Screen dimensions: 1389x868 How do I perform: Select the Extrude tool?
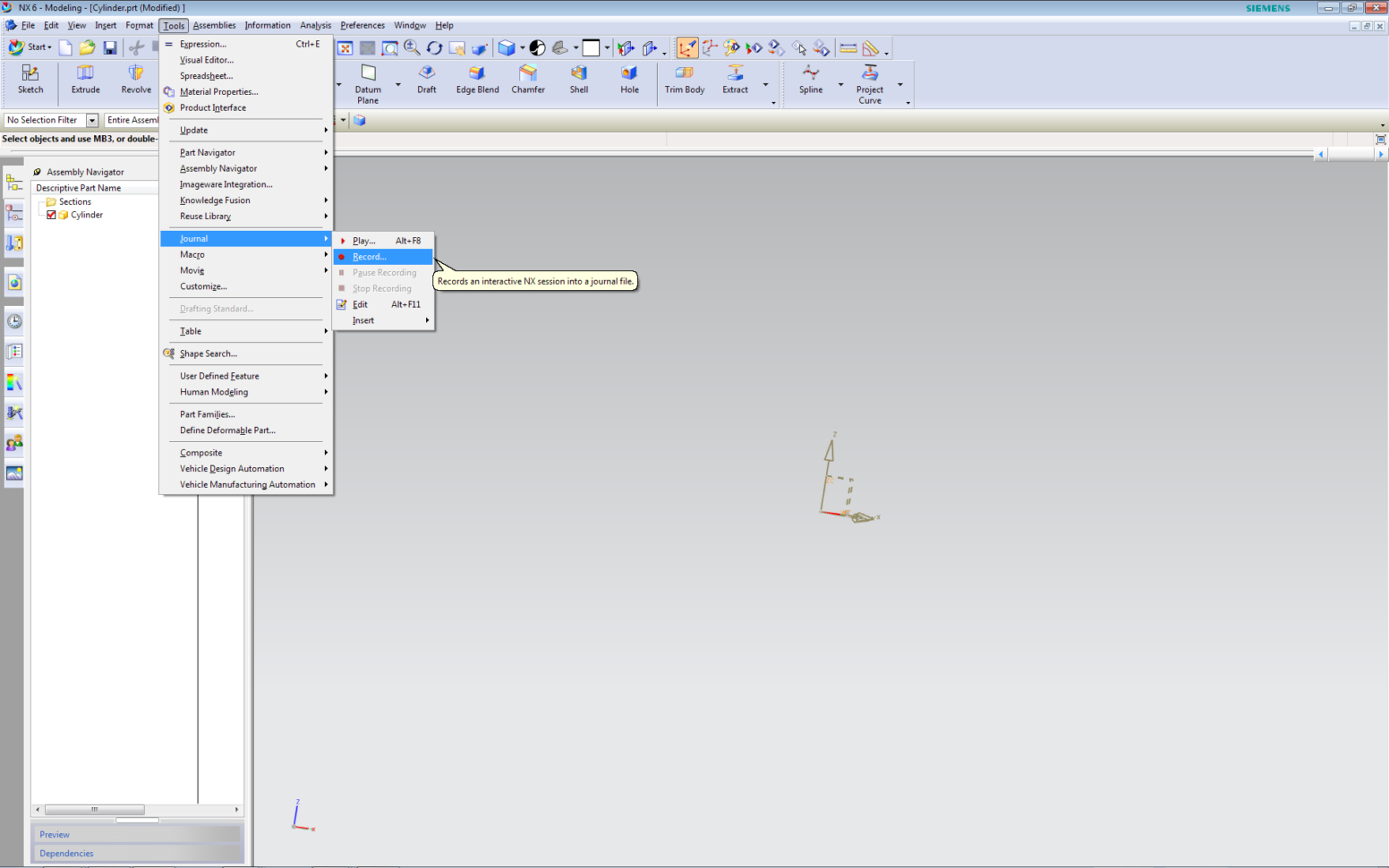[86, 79]
